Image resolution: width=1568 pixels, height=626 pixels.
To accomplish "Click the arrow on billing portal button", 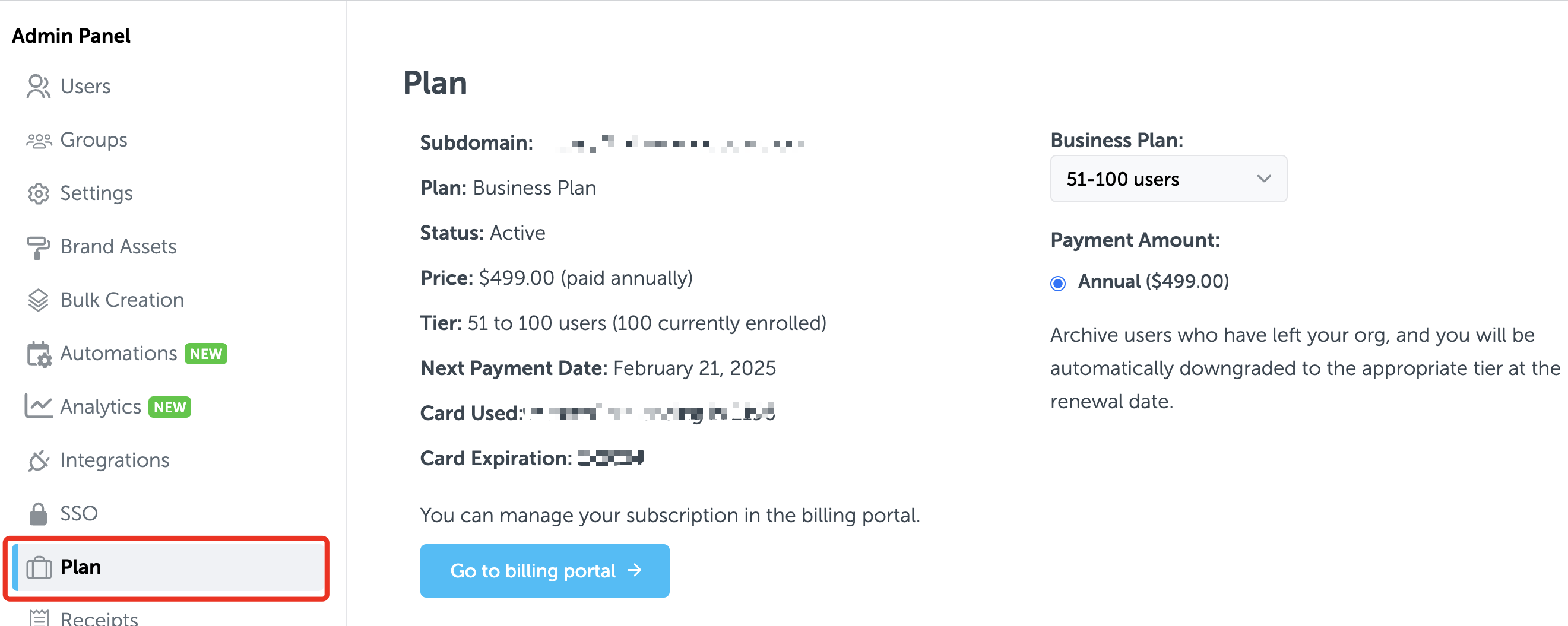I will click(x=634, y=570).
